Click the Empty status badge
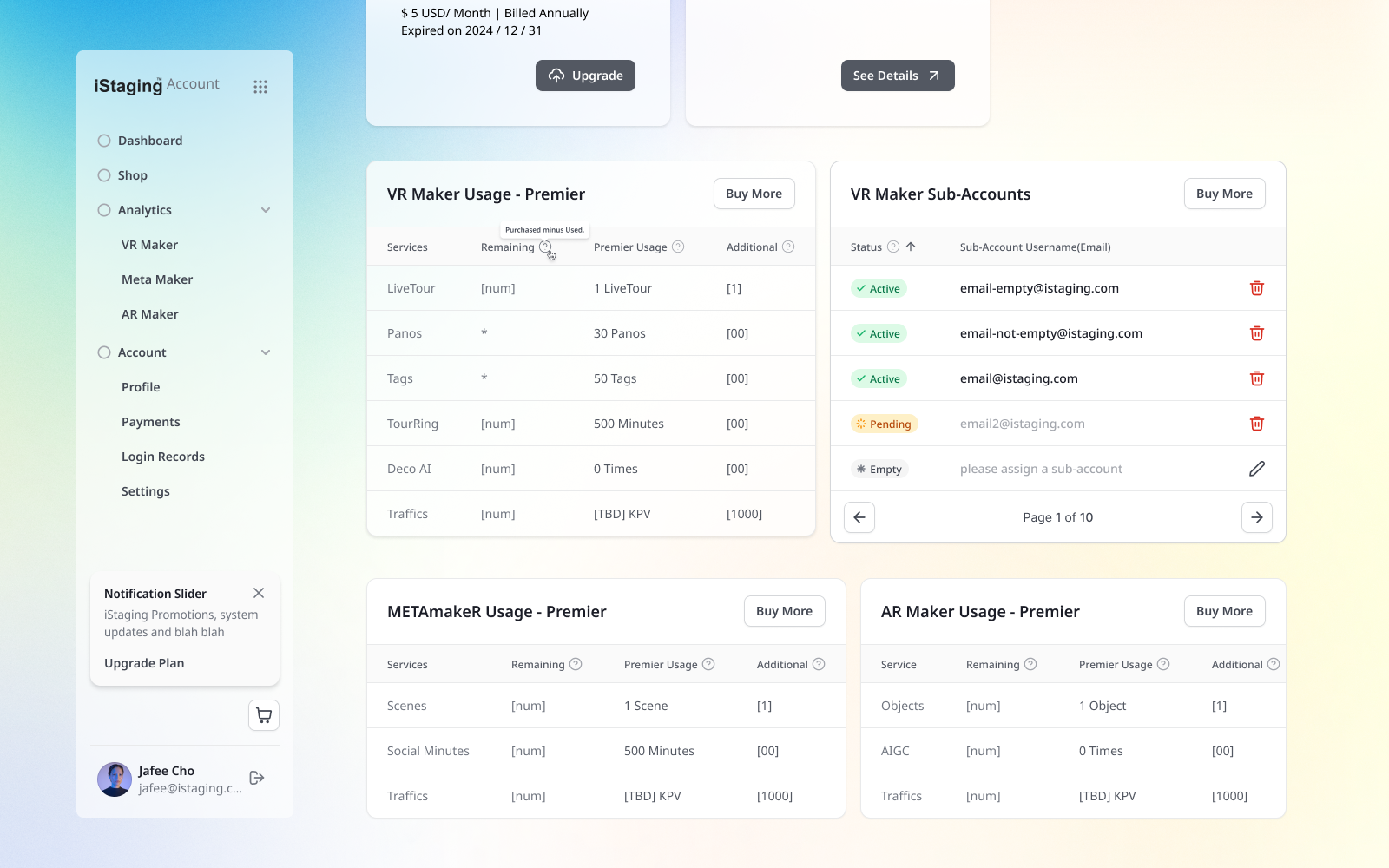This screenshot has width=1389, height=868. [879, 469]
